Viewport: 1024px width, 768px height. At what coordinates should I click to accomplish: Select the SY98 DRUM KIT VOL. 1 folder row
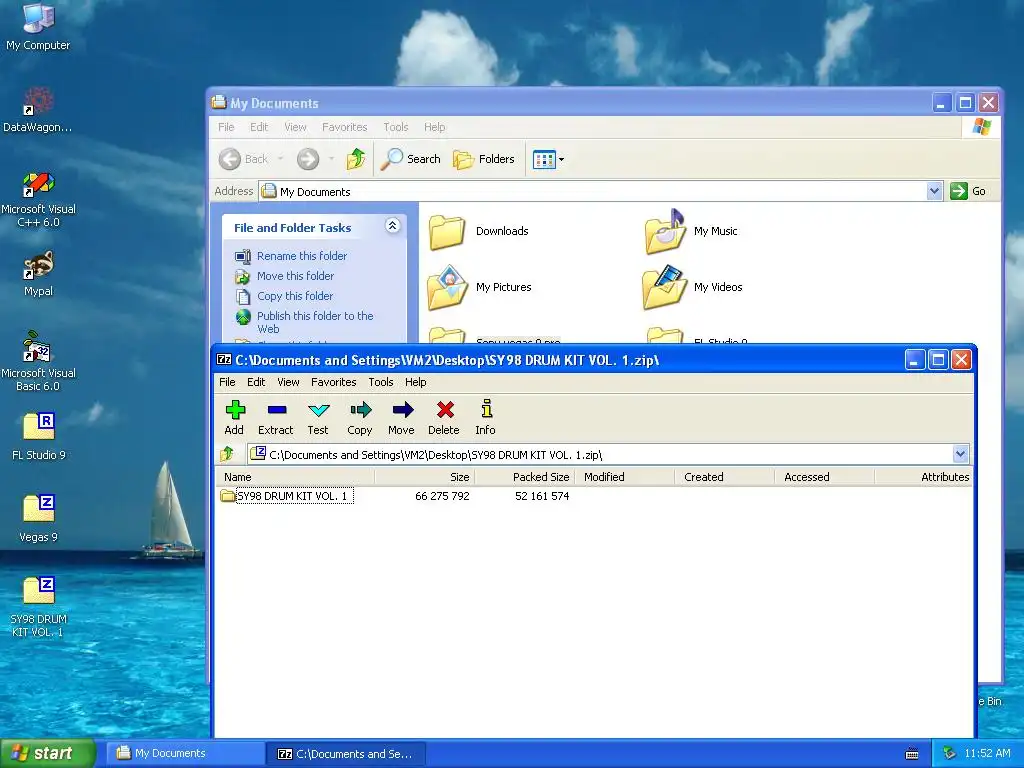point(285,496)
